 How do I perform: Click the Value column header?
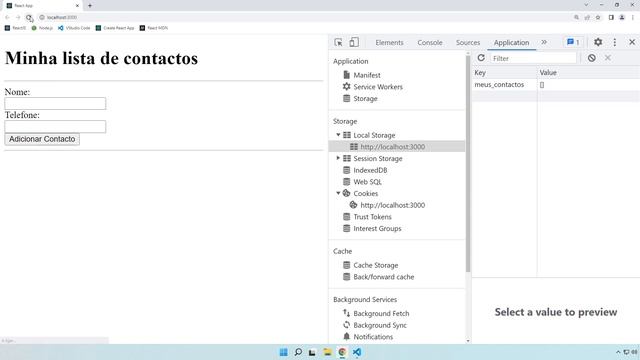tap(589, 73)
